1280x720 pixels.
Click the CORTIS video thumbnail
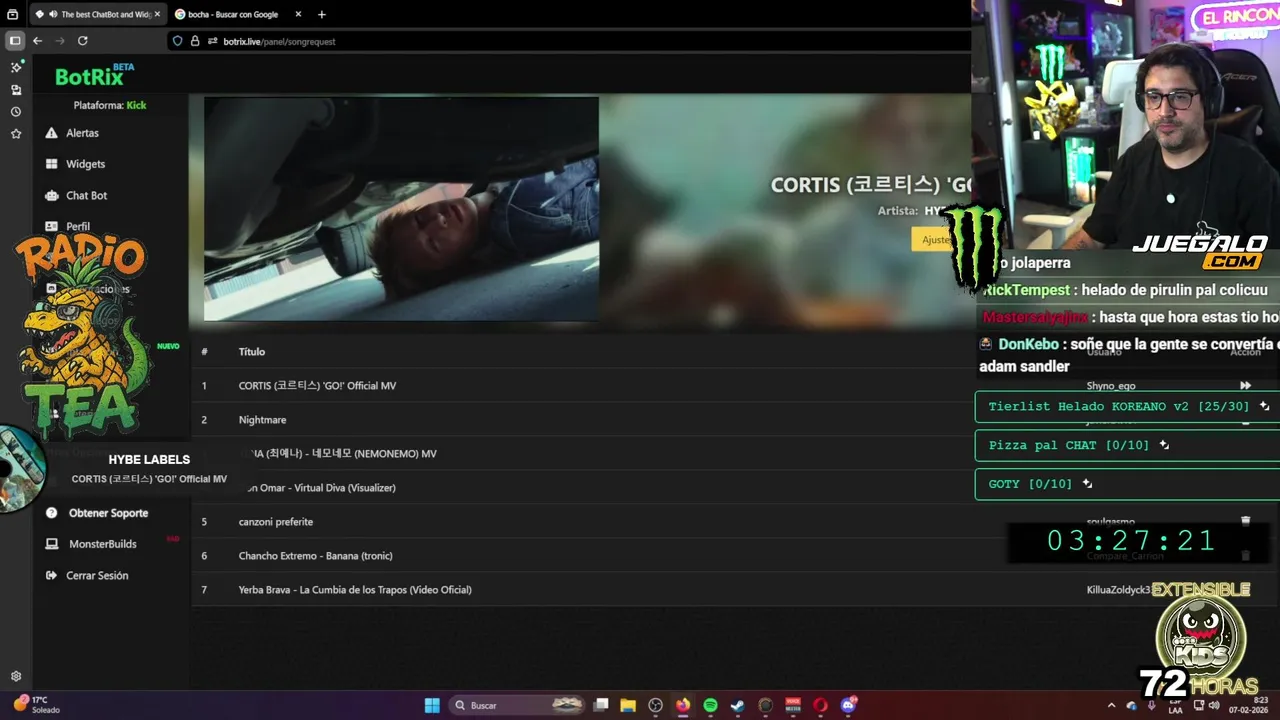click(401, 208)
